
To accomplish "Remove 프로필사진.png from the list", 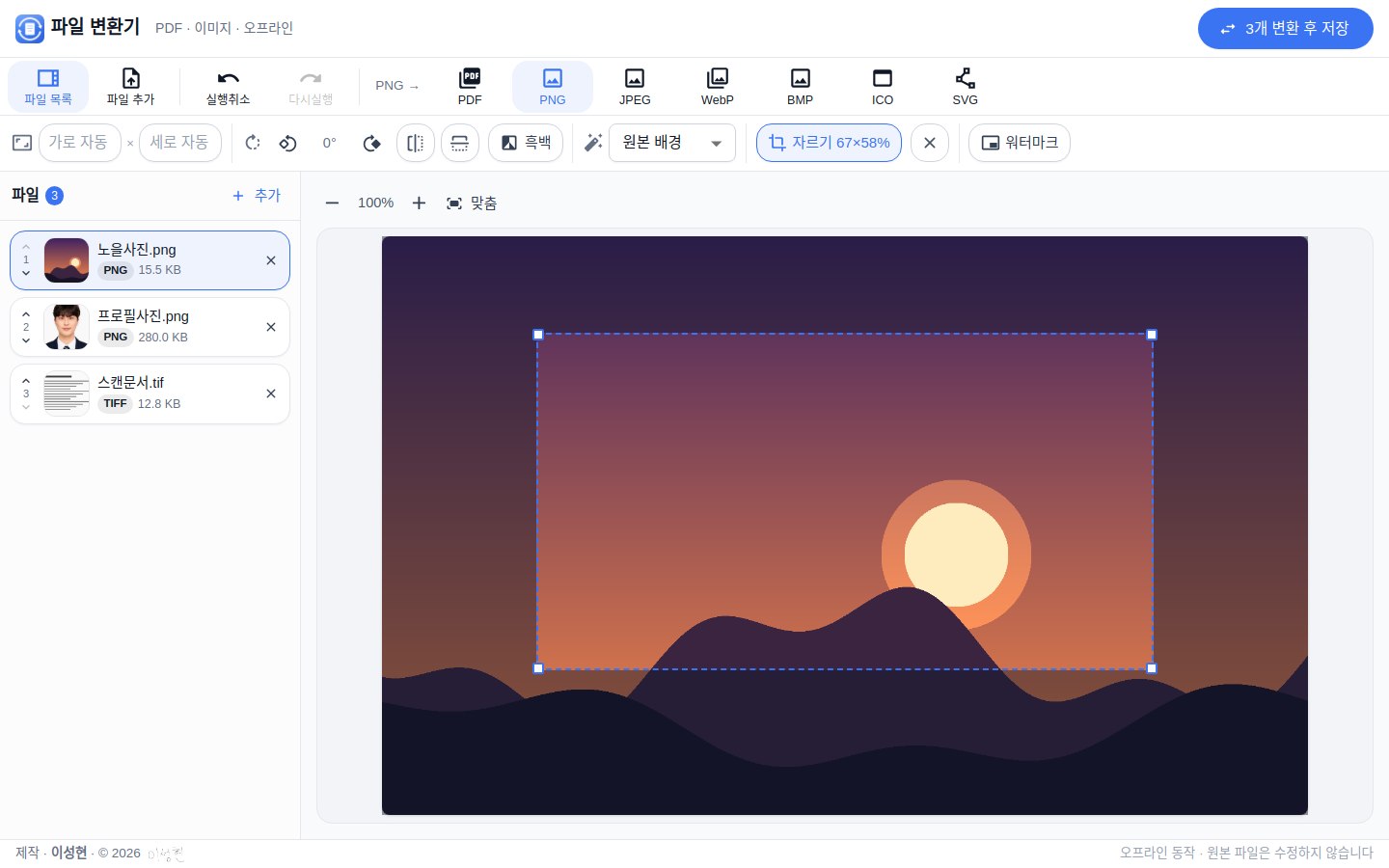I will point(271,327).
